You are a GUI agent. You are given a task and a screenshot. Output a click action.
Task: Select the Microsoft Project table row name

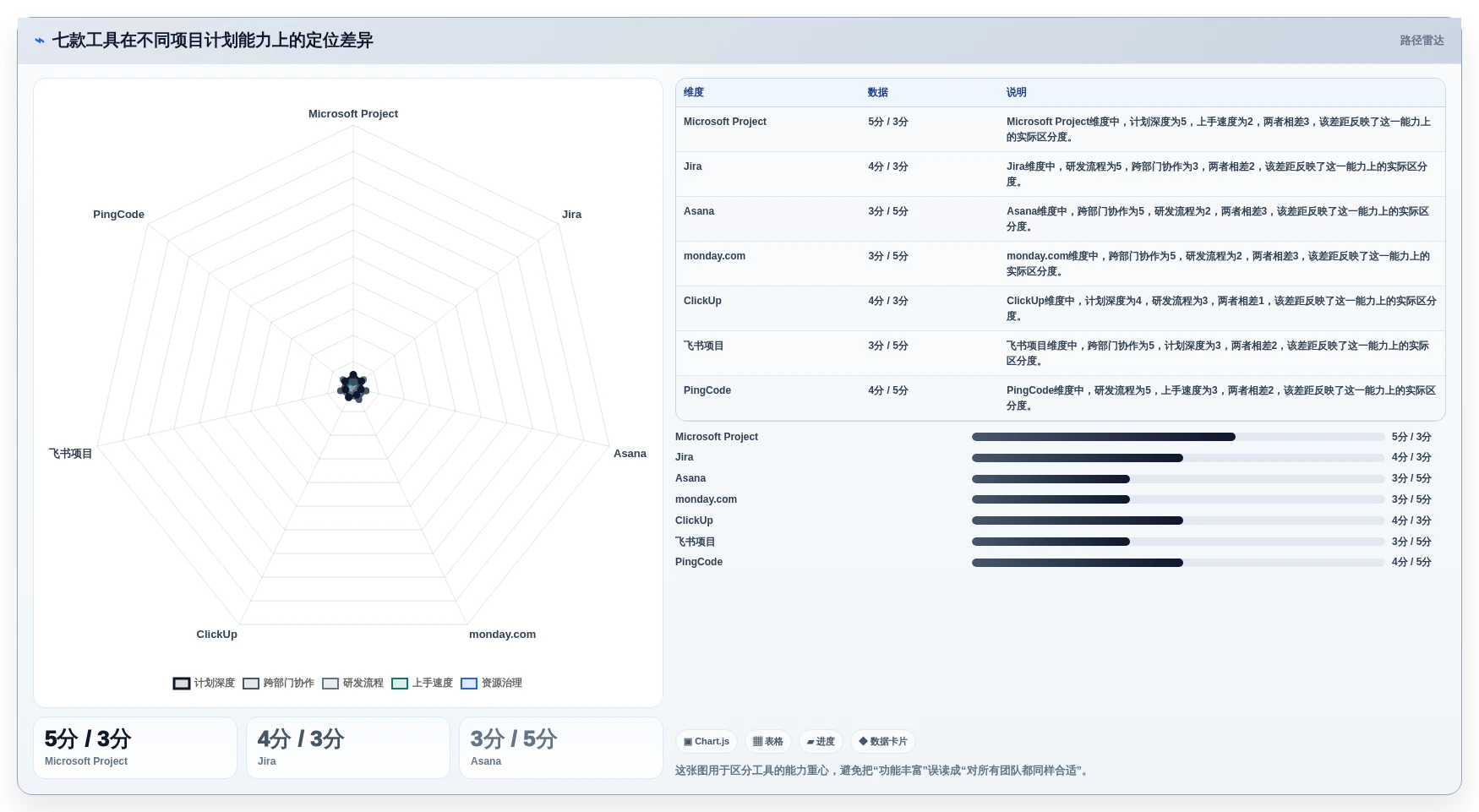click(725, 123)
